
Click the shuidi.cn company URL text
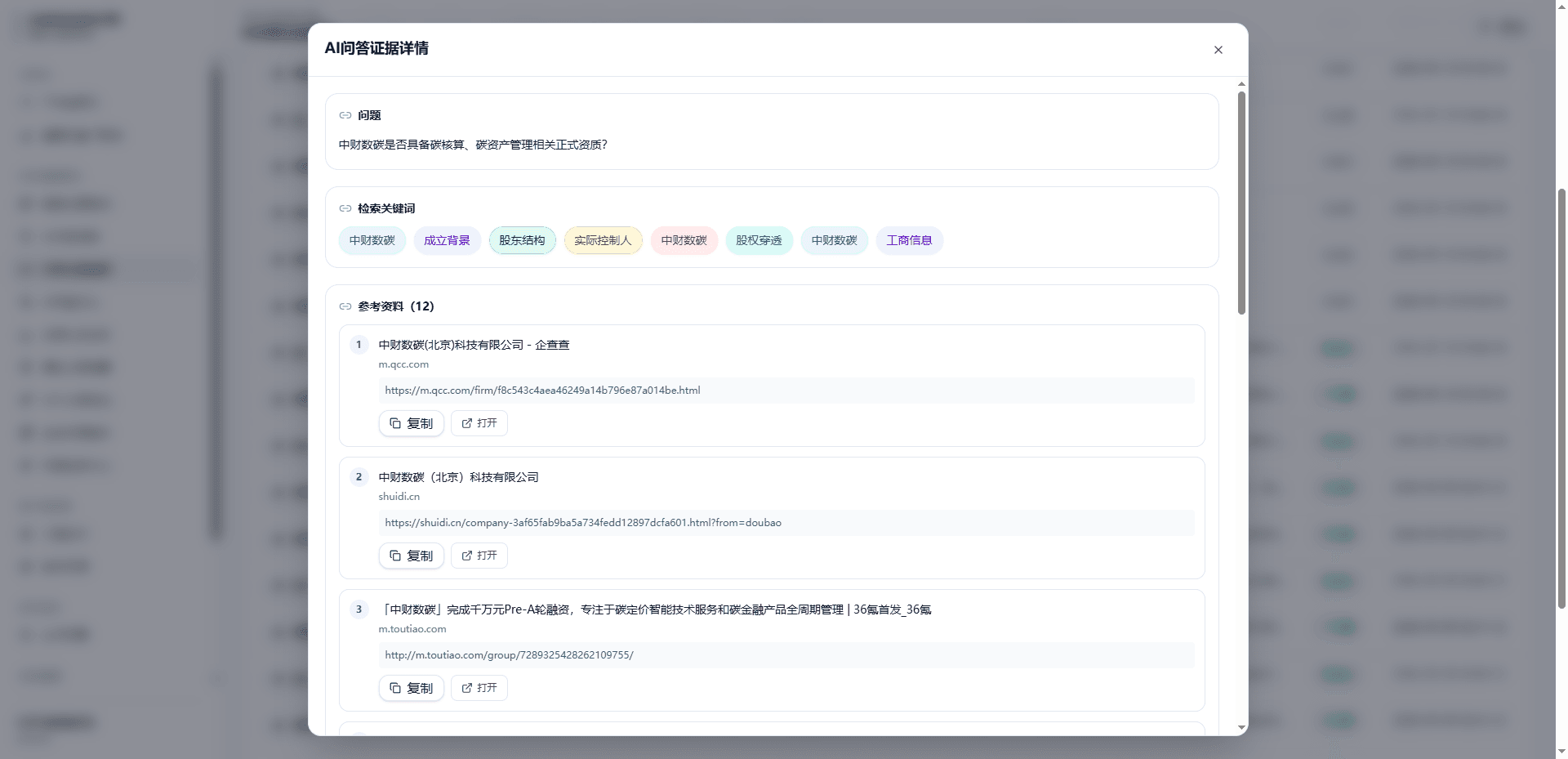[583, 523]
